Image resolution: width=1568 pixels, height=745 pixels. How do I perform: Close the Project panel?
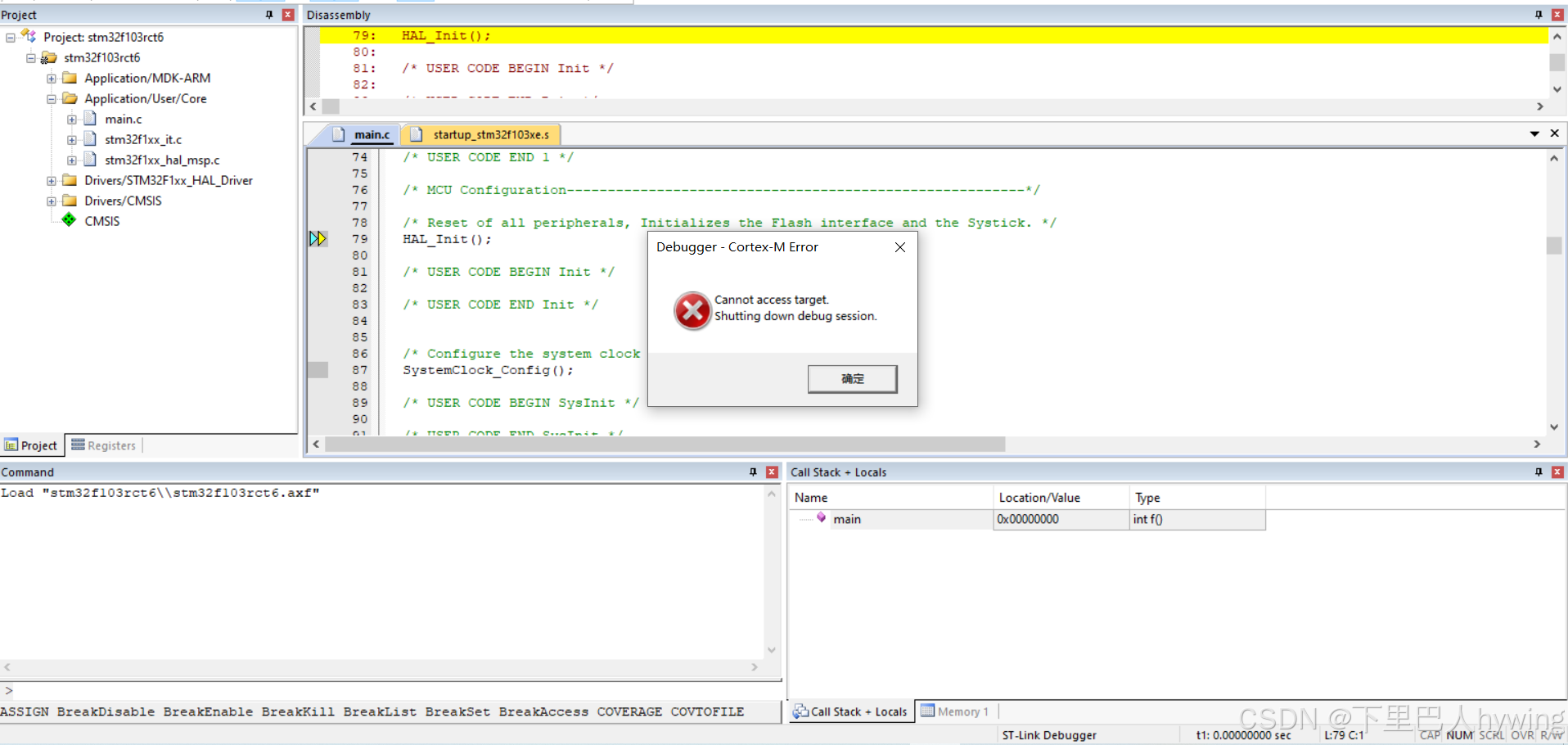(288, 15)
